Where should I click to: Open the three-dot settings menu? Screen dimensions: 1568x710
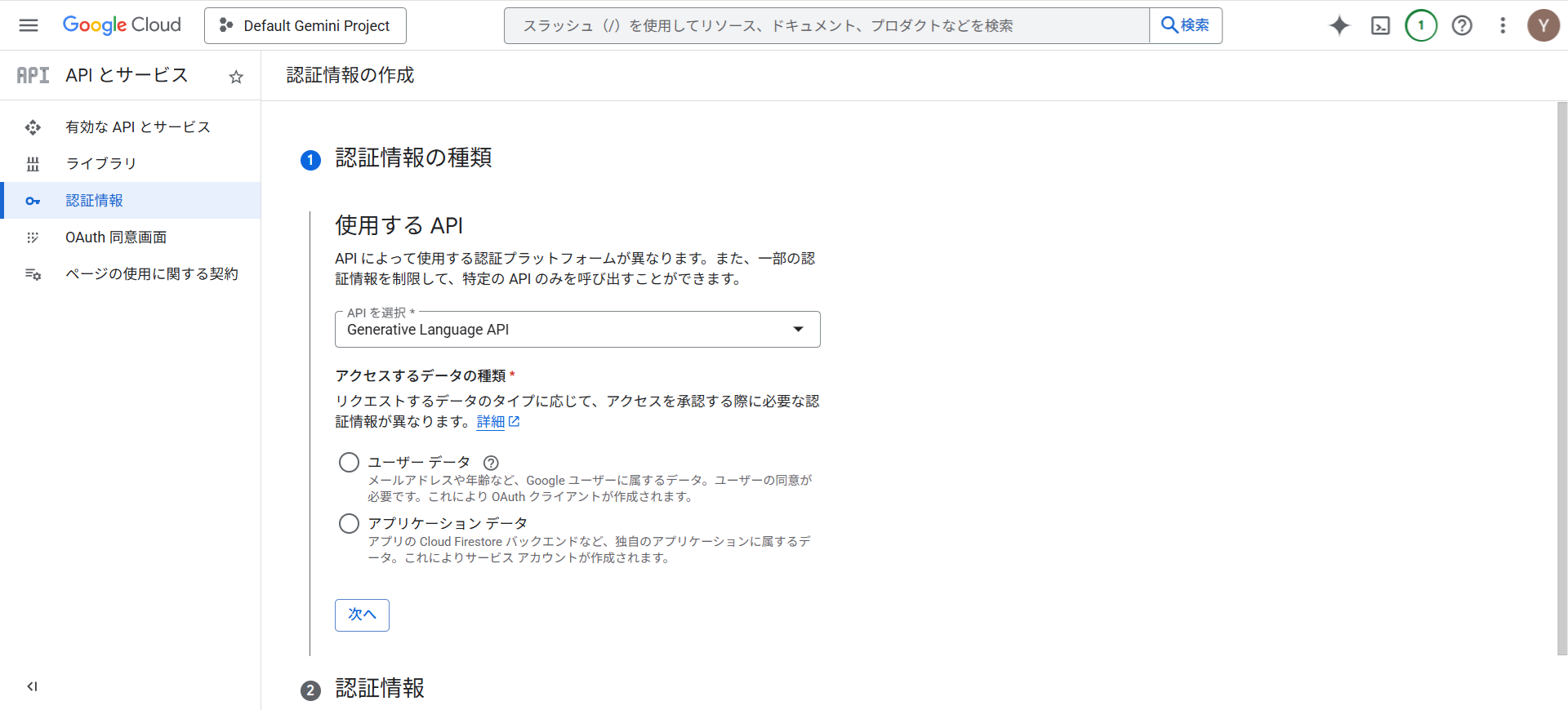[1503, 25]
